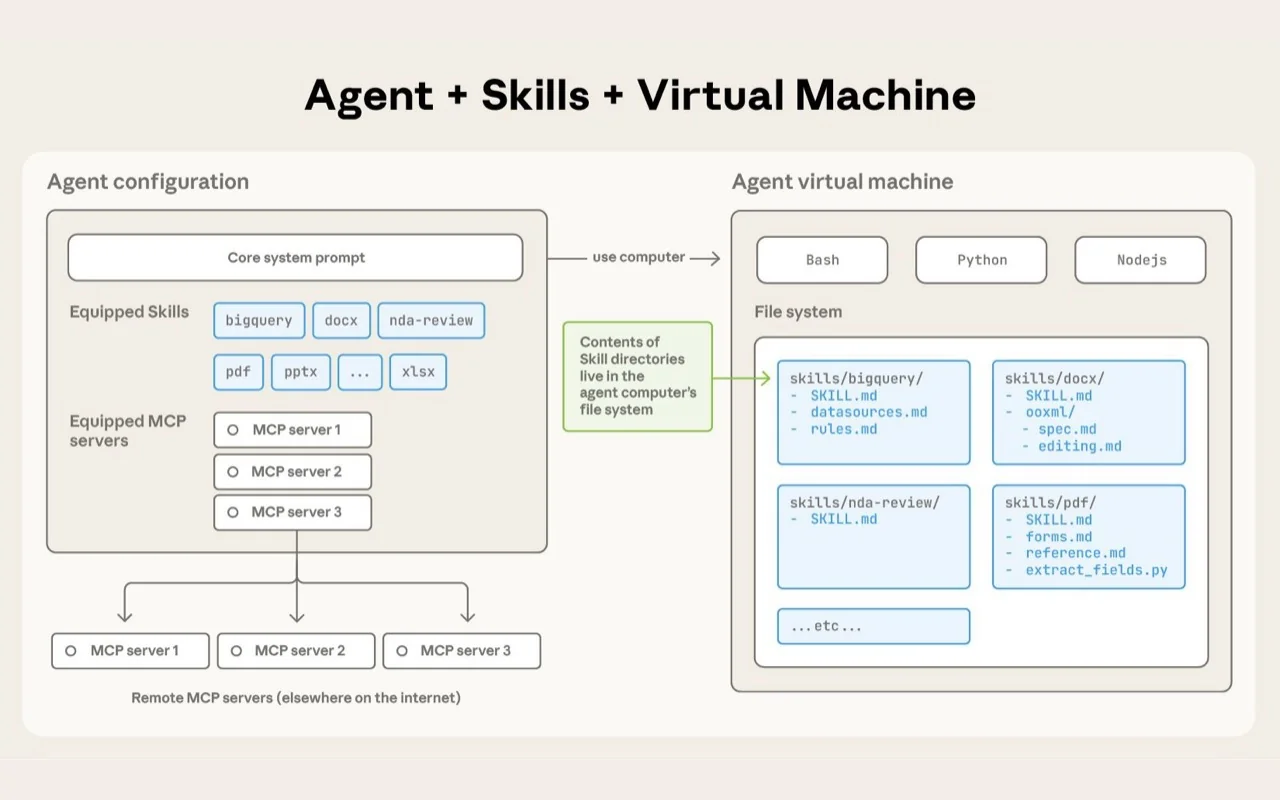Image resolution: width=1280 pixels, height=800 pixels.
Task: Click the circle icon in equipped MCP server 1
Action: click(x=233, y=430)
